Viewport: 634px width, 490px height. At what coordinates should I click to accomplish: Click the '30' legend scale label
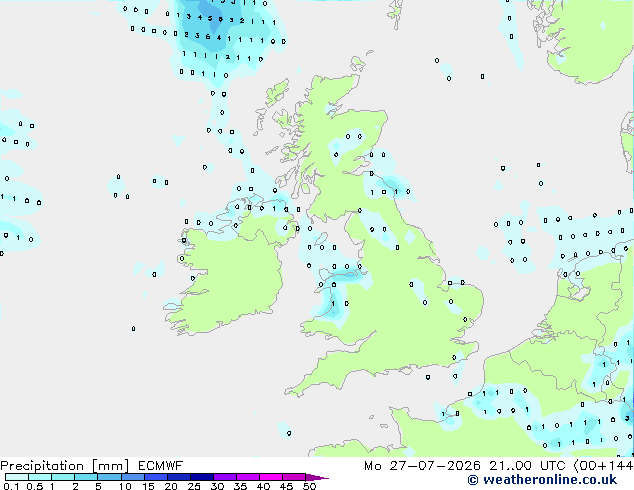point(218,486)
